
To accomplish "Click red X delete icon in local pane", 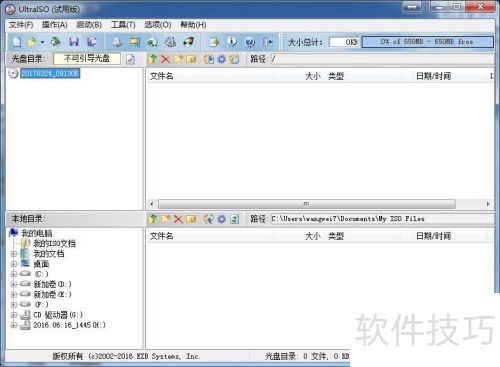I will [178, 219].
